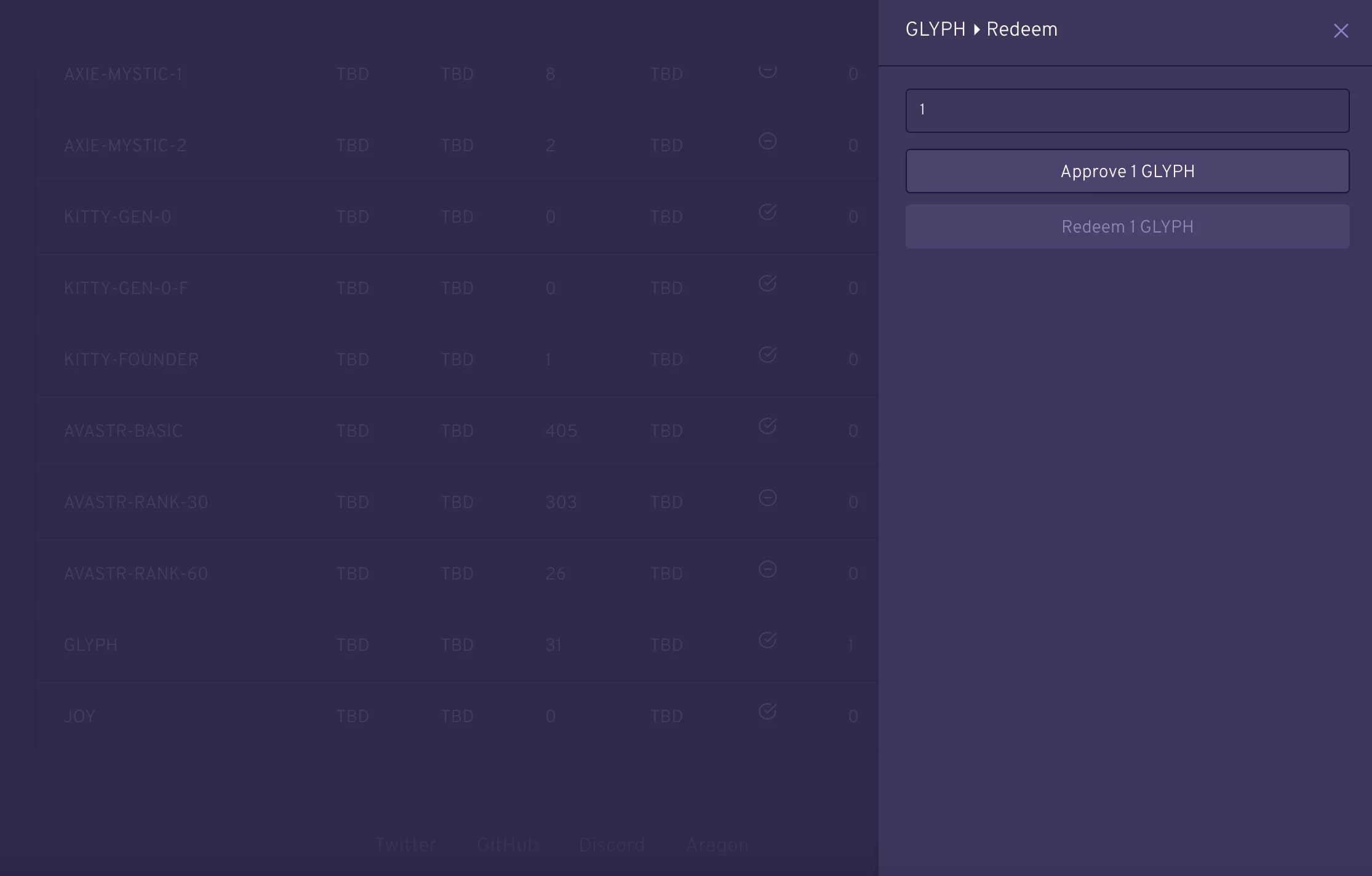Screen dimensions: 1372x876
Task: Click the AVASTR-BASIC checkmark status icon
Action: tap(767, 426)
